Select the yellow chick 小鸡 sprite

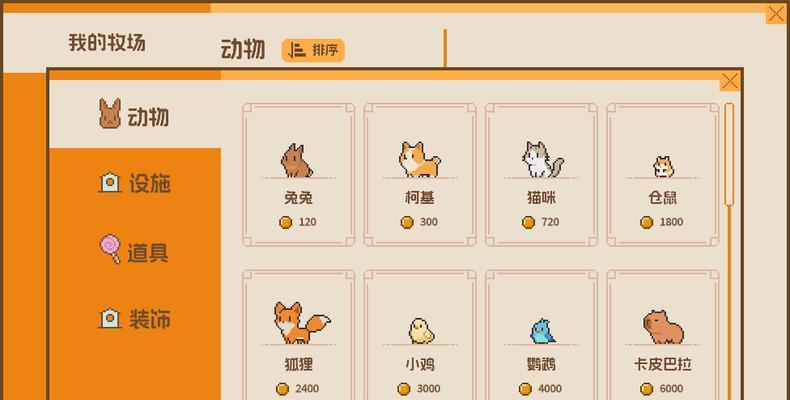click(x=421, y=330)
